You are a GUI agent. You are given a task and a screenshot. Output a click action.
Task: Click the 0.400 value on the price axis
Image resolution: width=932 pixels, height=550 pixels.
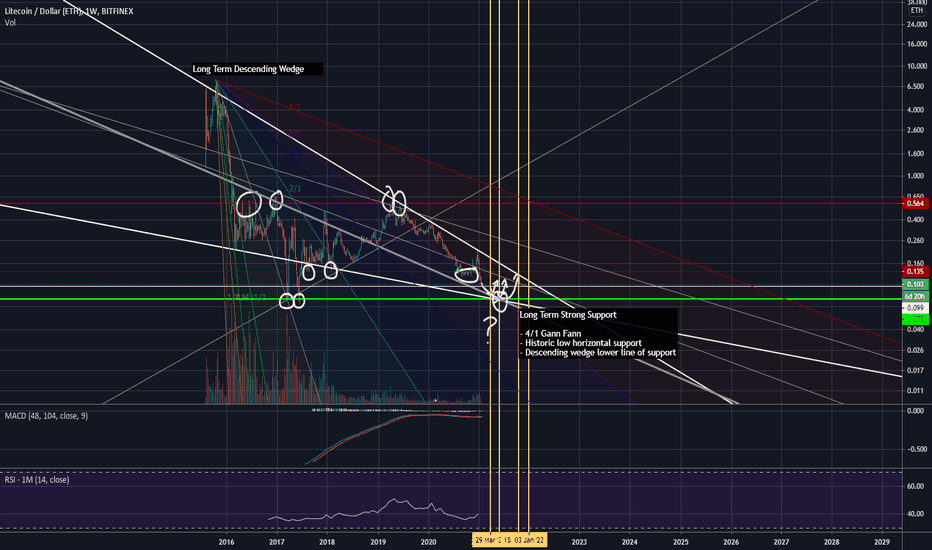[915, 220]
